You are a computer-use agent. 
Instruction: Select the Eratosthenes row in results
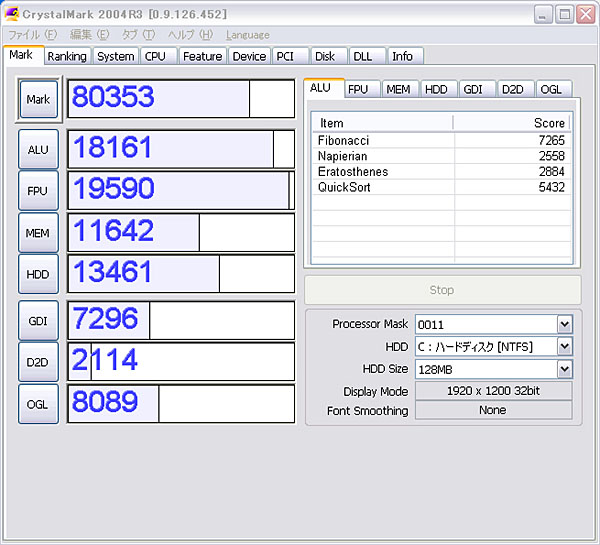click(442, 171)
